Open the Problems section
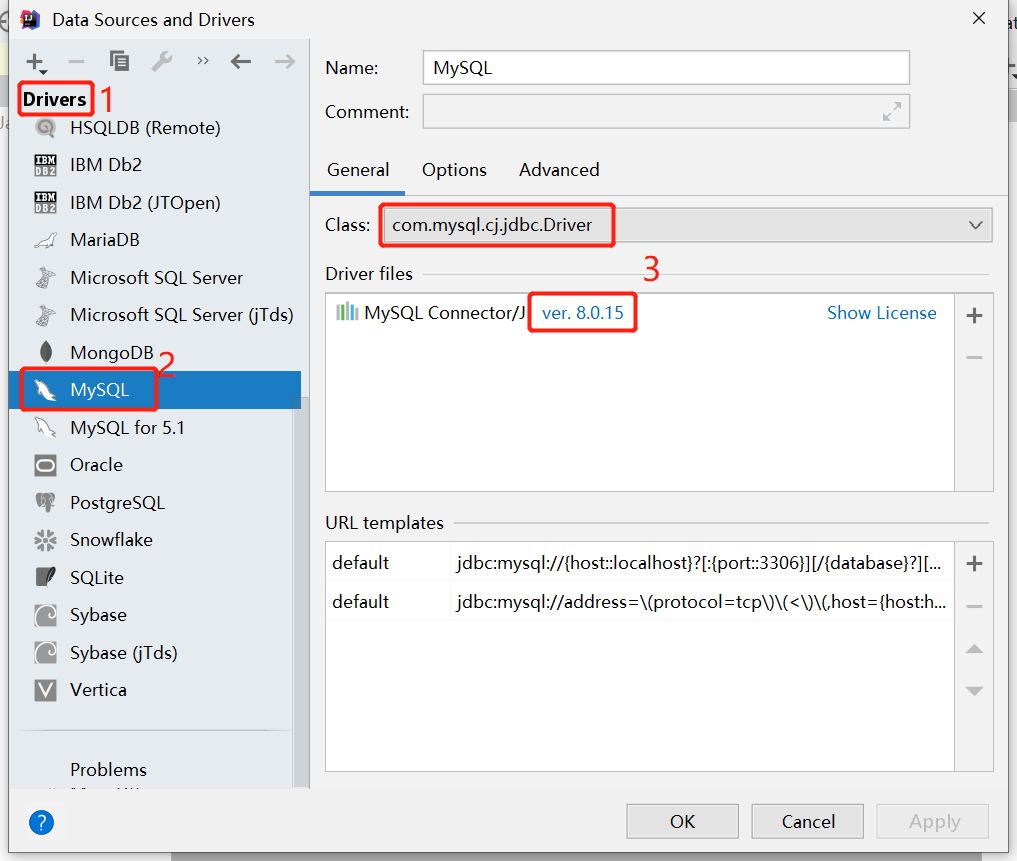1017x861 pixels. pos(108,770)
